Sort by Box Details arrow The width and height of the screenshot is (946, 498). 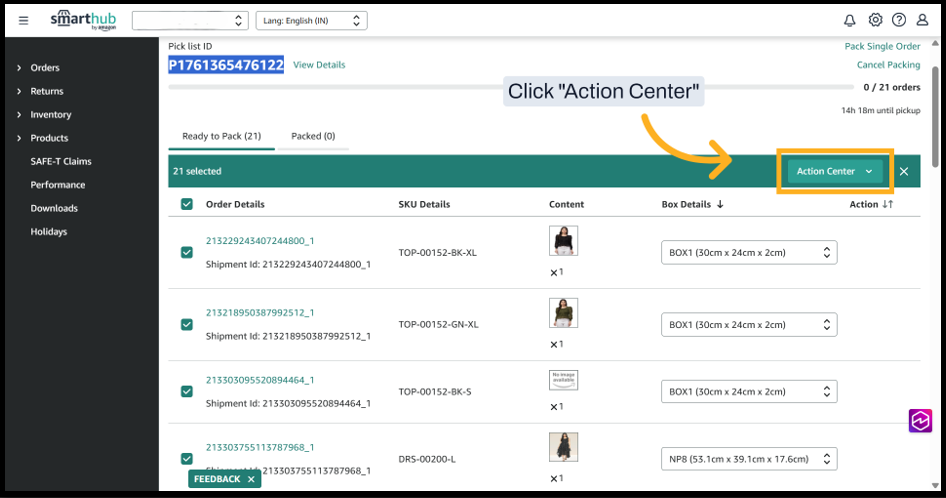[720, 204]
